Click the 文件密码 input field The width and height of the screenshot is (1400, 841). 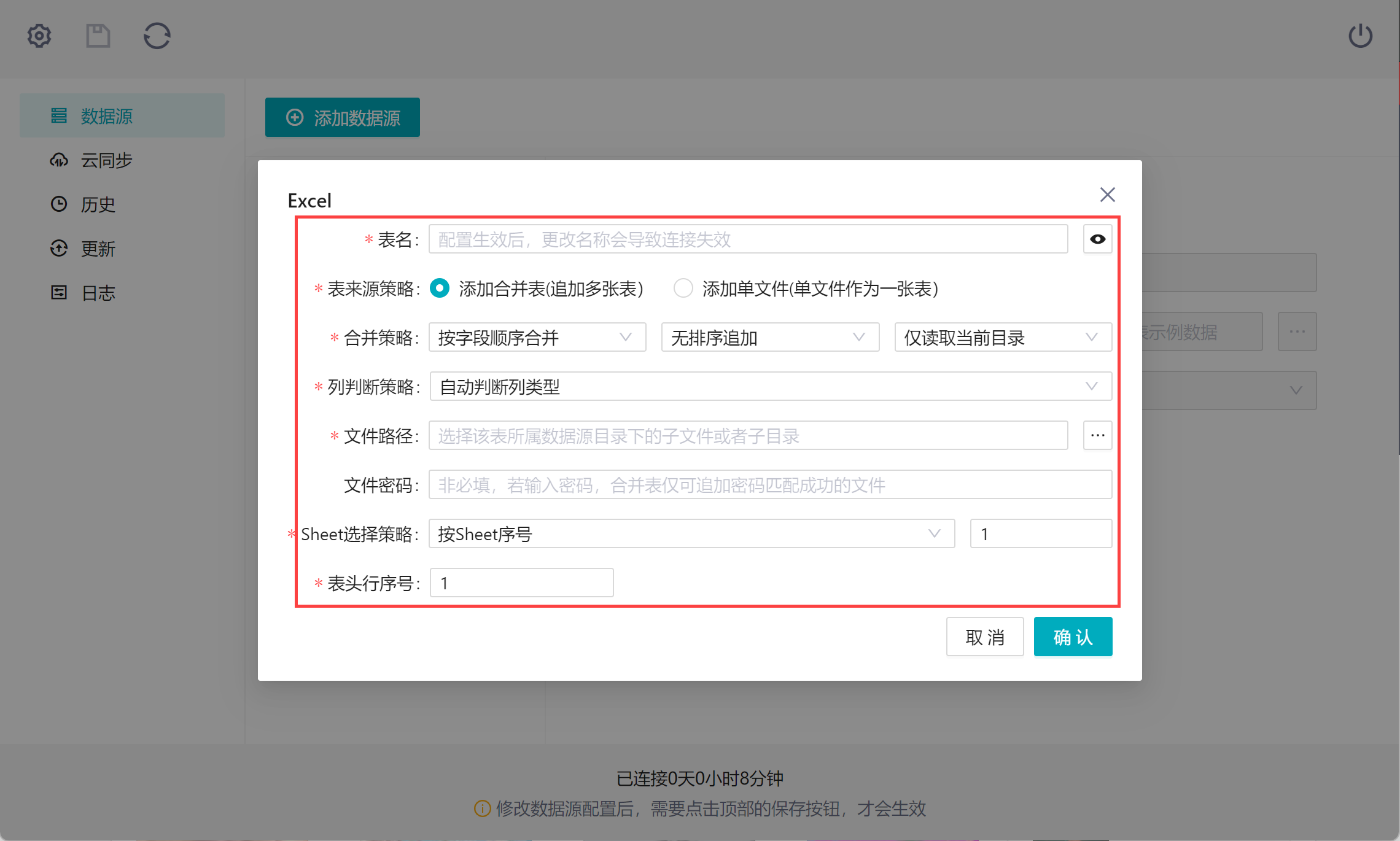pyautogui.click(x=770, y=485)
